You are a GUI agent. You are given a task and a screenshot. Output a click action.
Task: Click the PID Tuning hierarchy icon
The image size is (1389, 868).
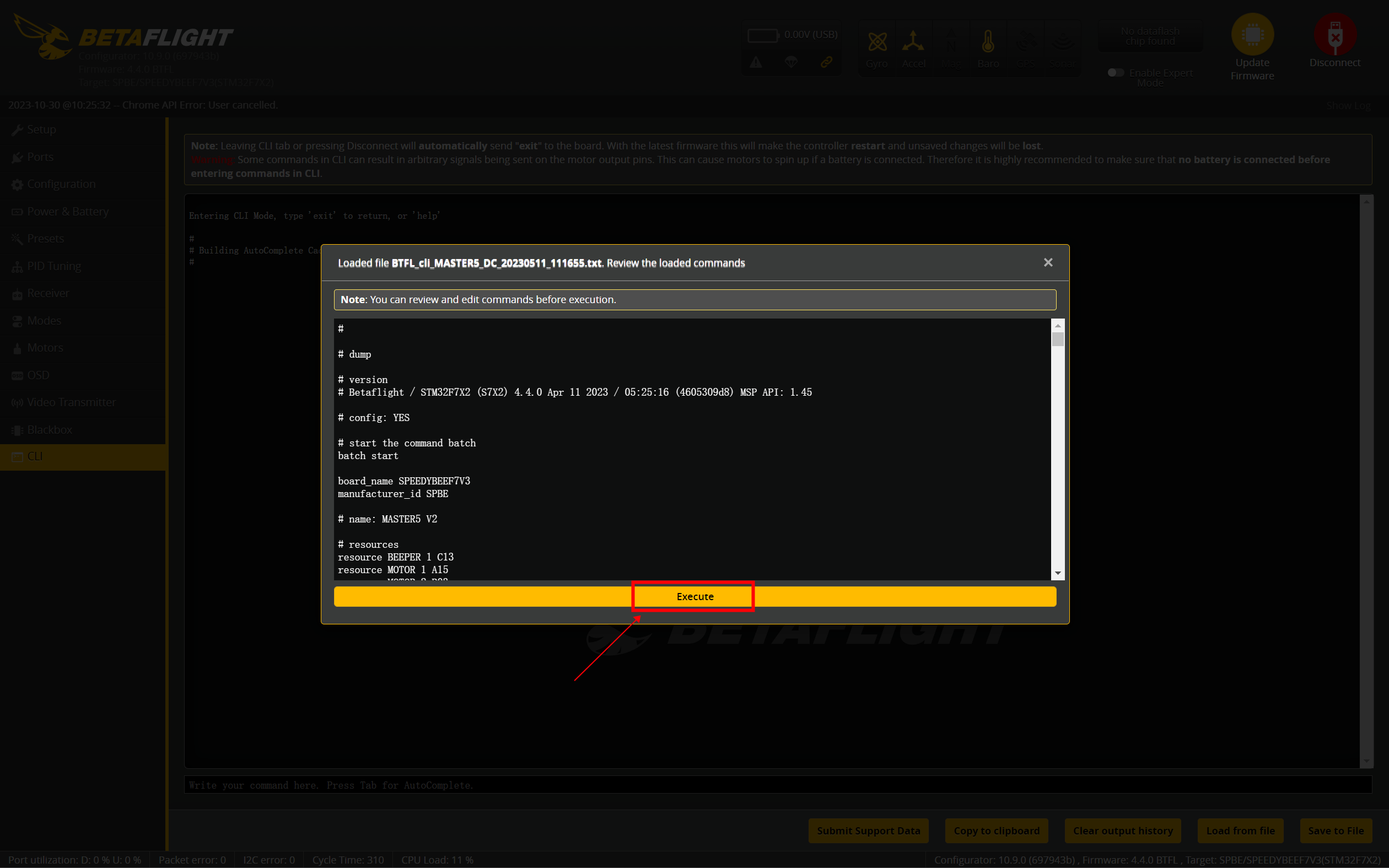coord(17,267)
